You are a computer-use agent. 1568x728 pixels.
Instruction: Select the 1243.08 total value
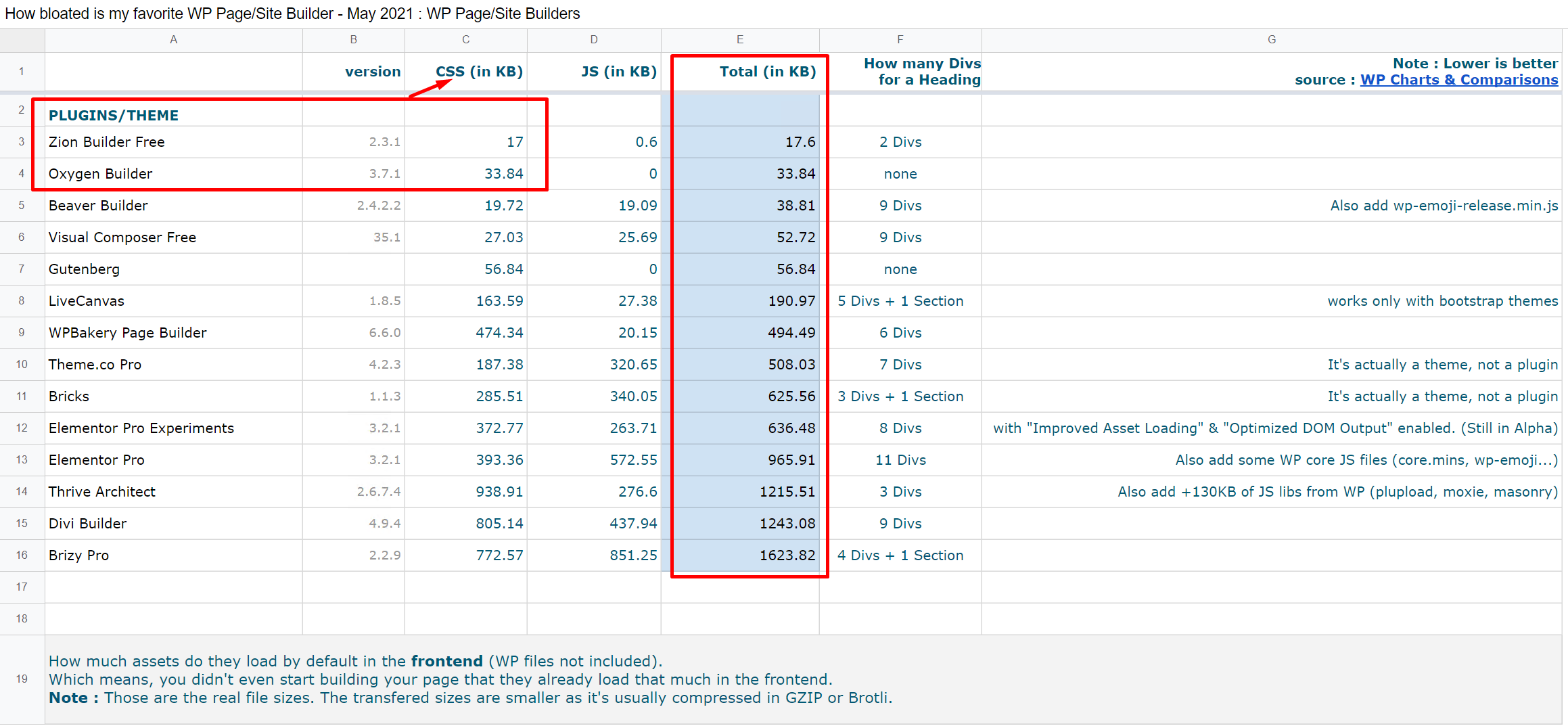tap(740, 524)
